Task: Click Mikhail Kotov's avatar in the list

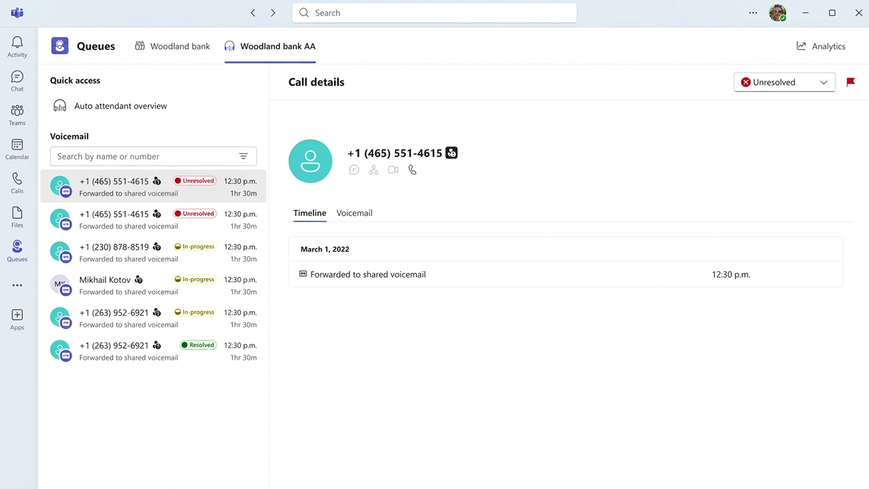Action: point(60,284)
